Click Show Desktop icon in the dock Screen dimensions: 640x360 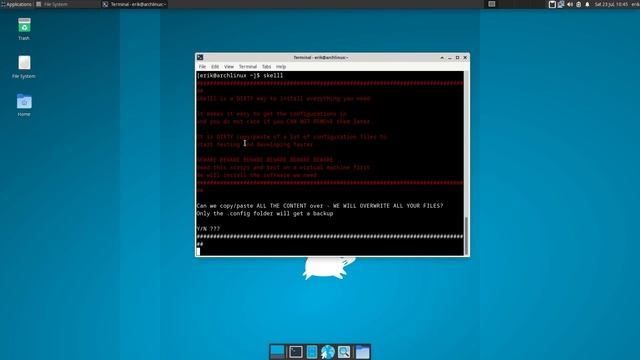click(x=277, y=352)
